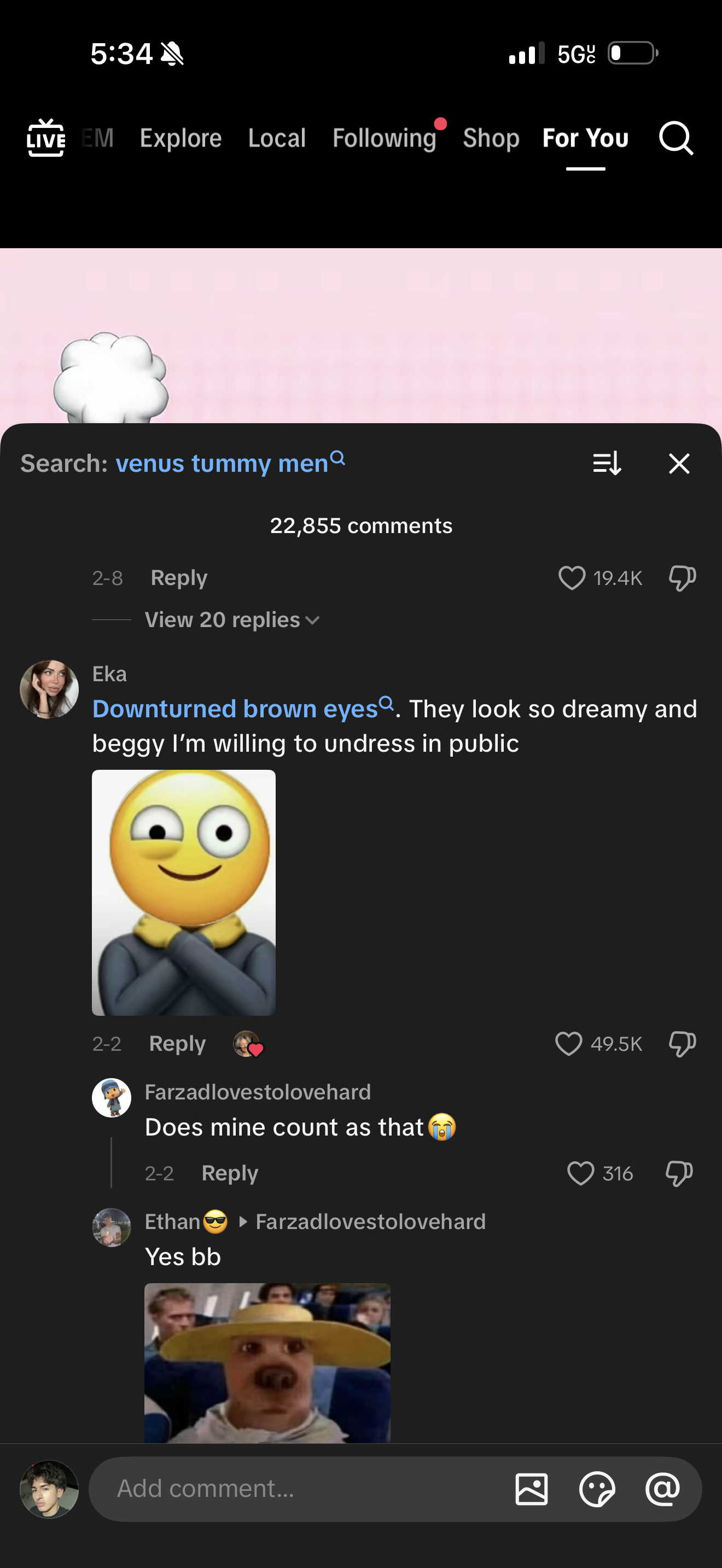Tap the search magnifier icon in header

pos(676,138)
